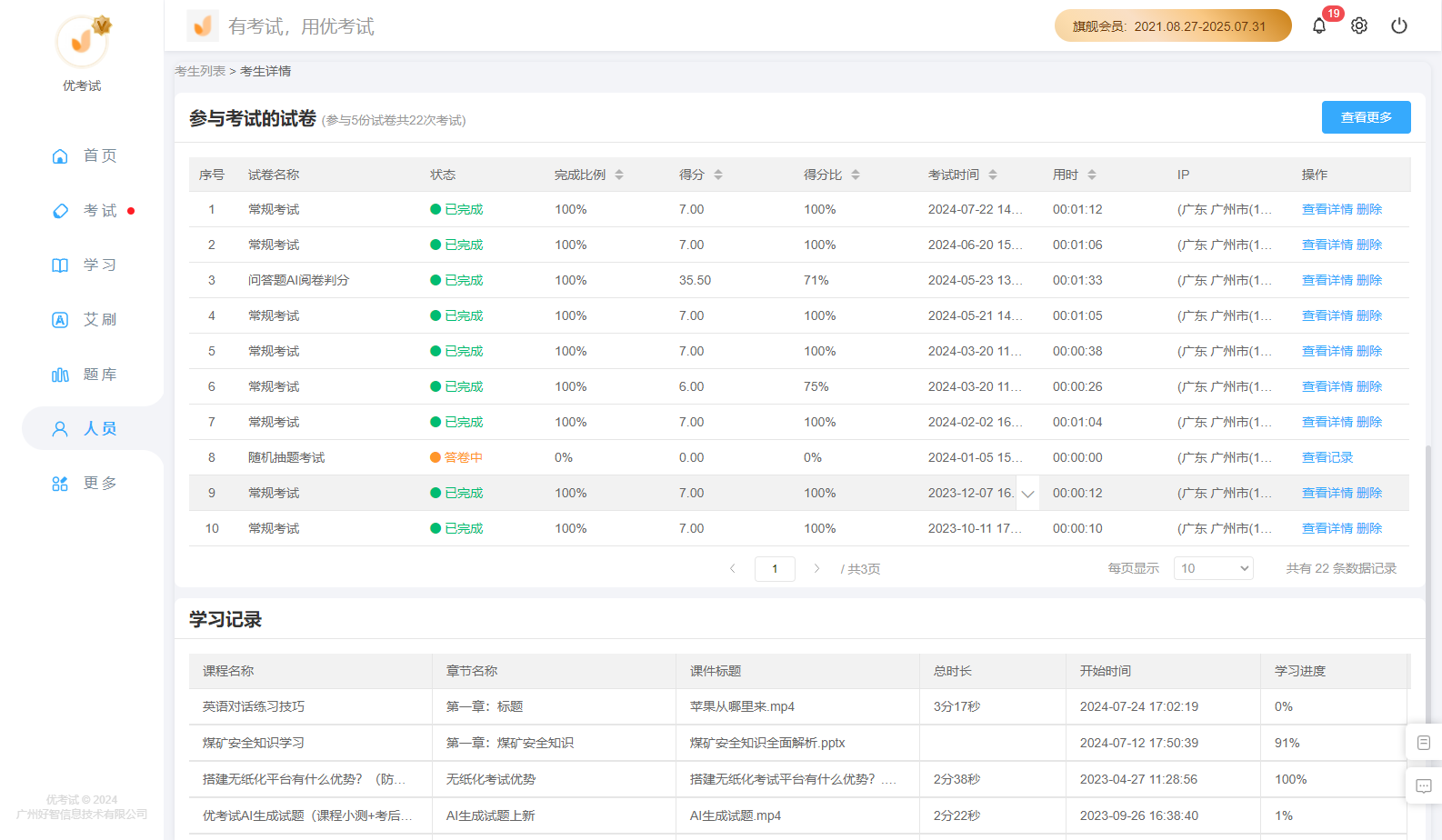Open 艾刷 section in sidebar
This screenshot has width=1442, height=840.
pyautogui.click(x=84, y=319)
